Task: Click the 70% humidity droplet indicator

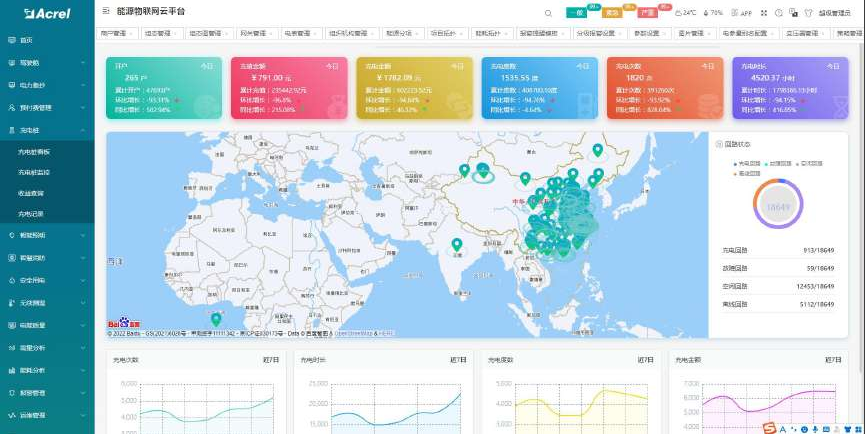Action: pos(713,13)
